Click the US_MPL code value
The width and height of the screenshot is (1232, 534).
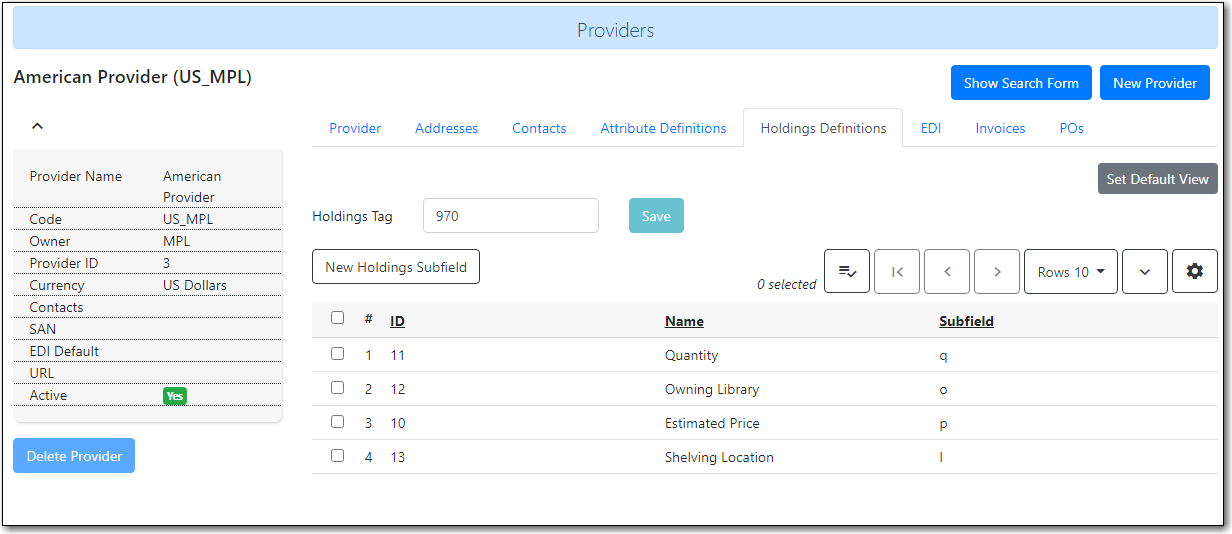pyautogui.click(x=188, y=219)
